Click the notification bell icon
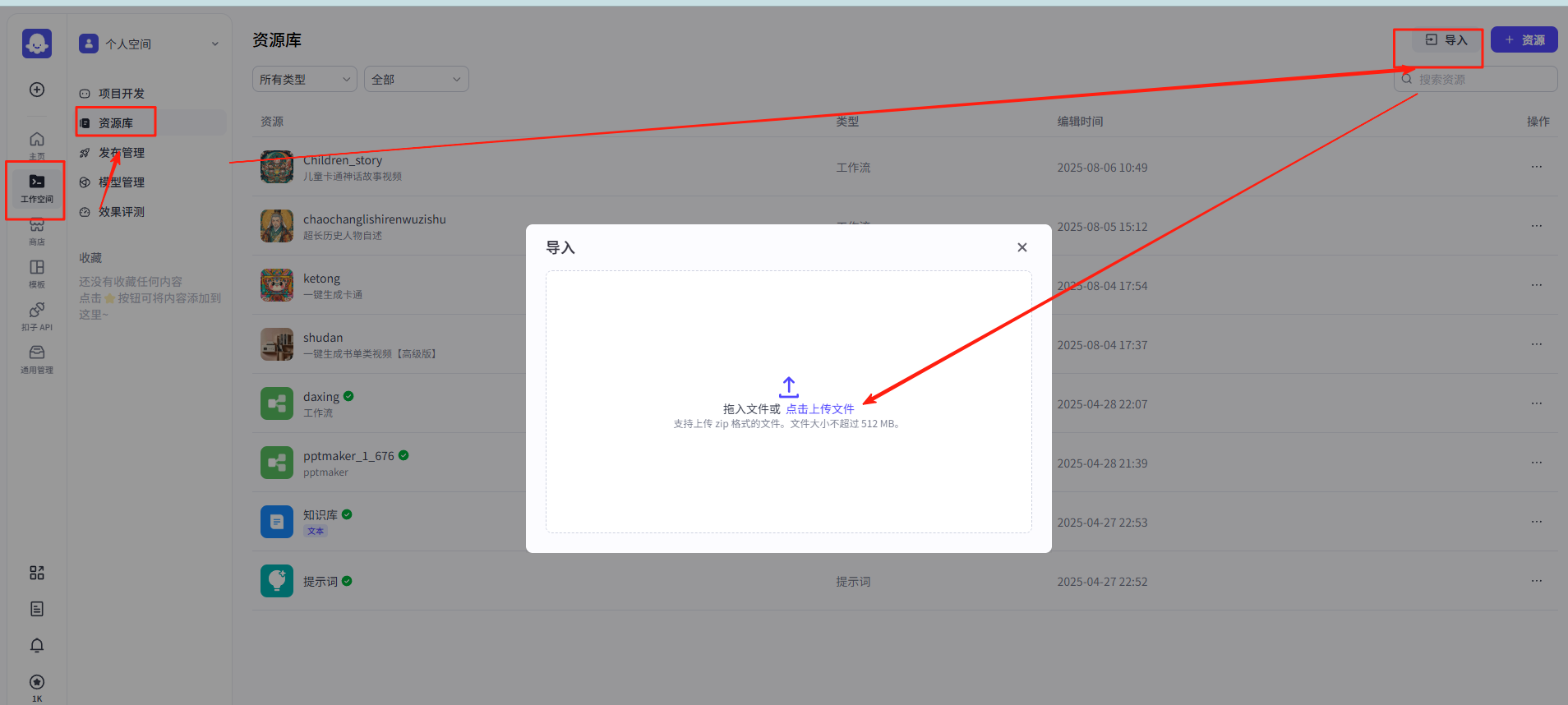This screenshot has height=705, width=1568. click(x=37, y=646)
